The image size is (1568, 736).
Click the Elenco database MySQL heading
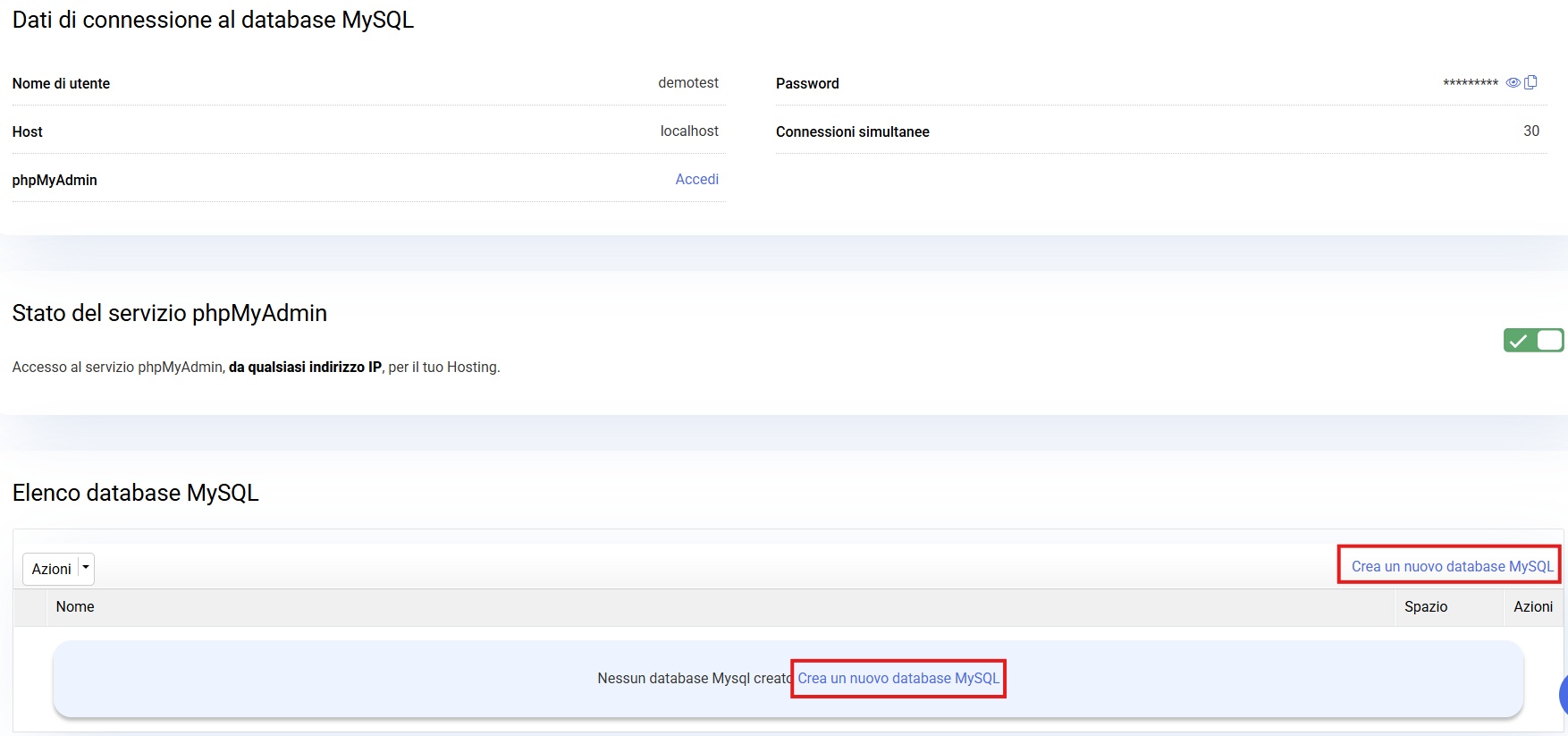coord(135,493)
